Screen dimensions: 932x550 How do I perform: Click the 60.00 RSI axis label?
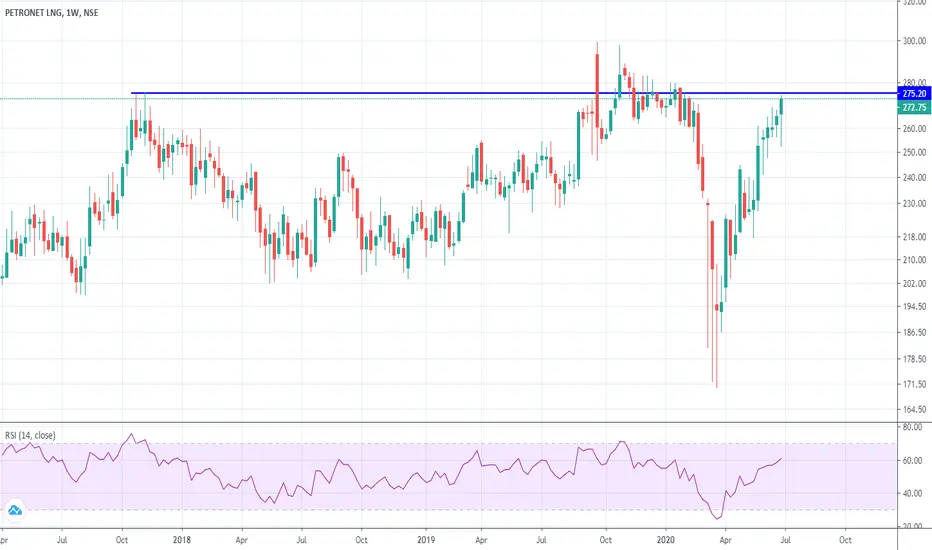(912, 461)
